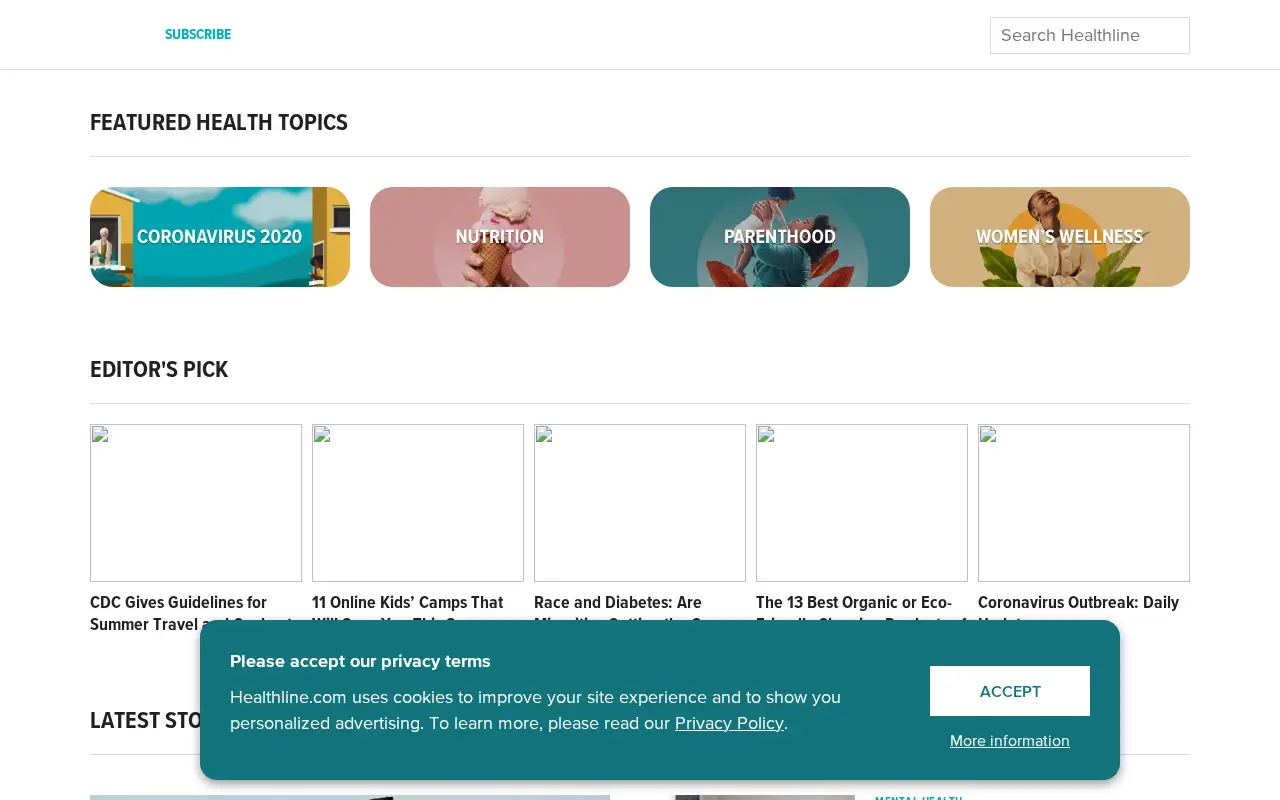Image resolution: width=1280 pixels, height=800 pixels.
Task: Open the Coronavirus Outbreak: Daily headline
Action: (1078, 606)
